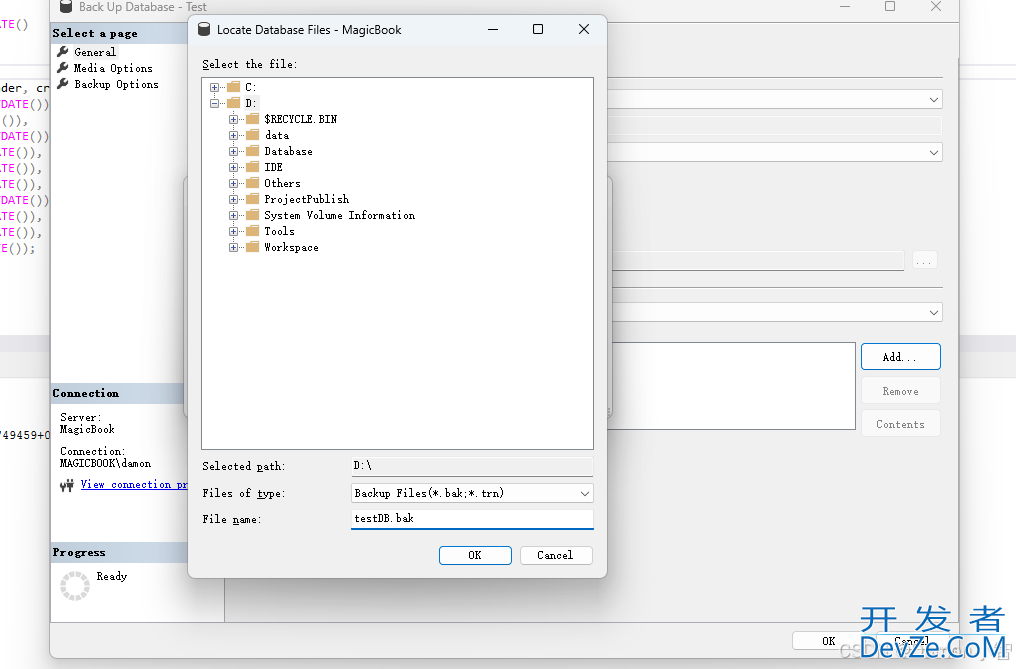The image size is (1016, 669).
Task: Click the Workspace folder icon
Action: 253,247
